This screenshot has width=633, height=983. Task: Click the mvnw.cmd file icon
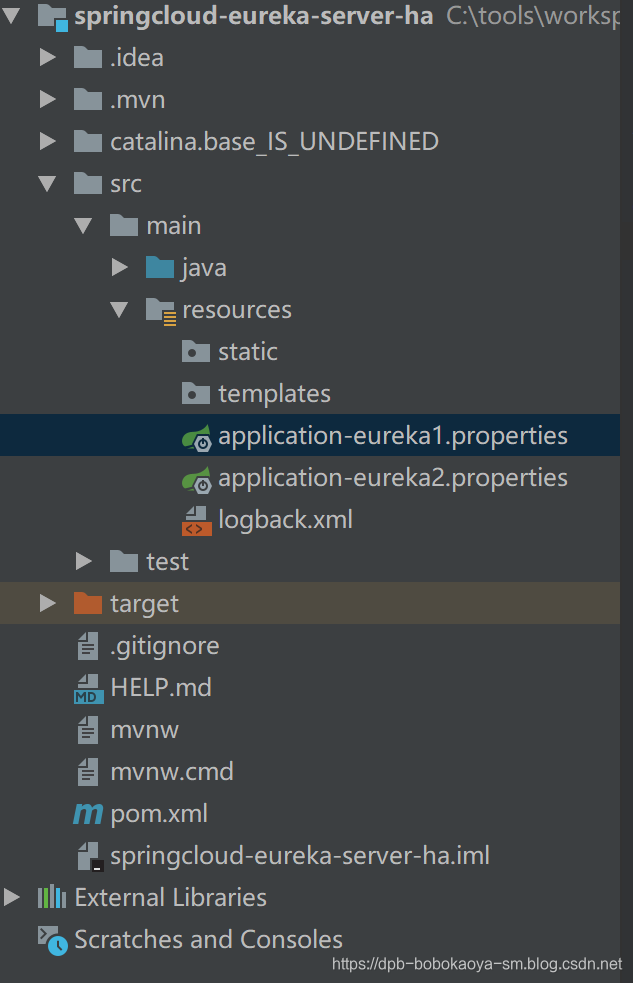88,772
